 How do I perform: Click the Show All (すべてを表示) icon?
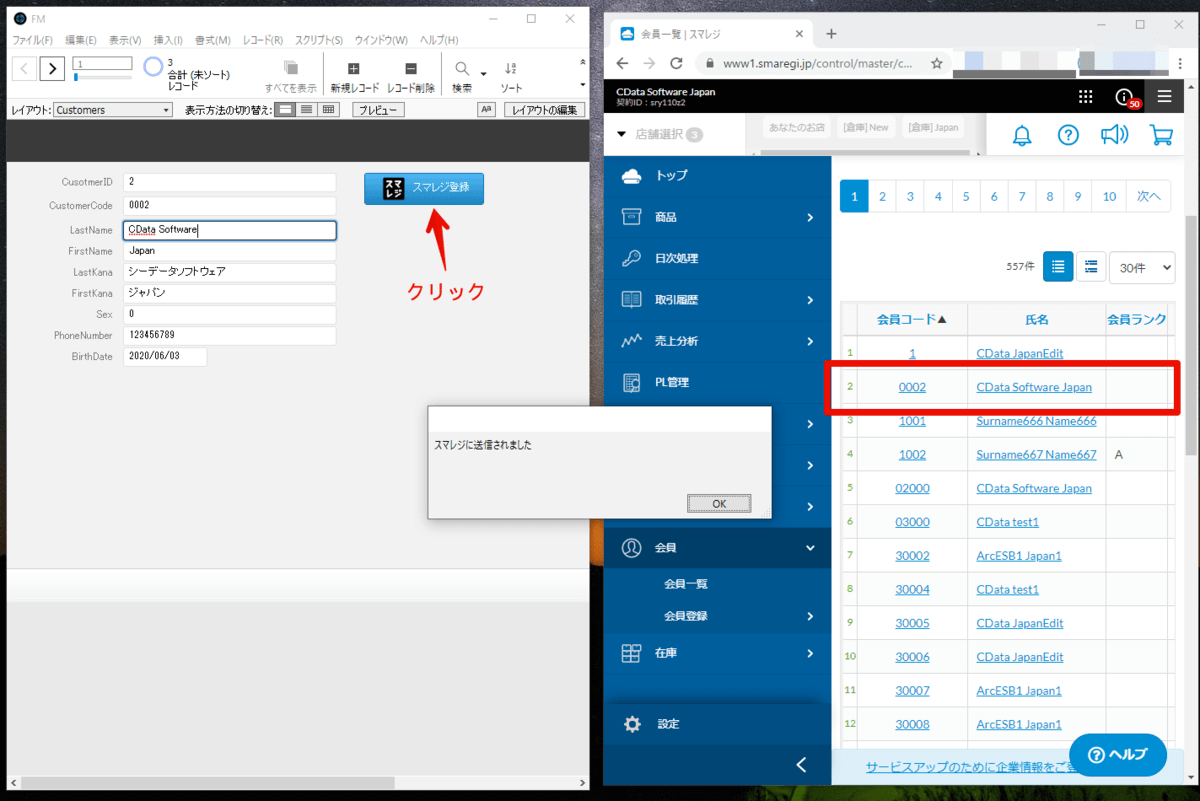[x=291, y=68]
